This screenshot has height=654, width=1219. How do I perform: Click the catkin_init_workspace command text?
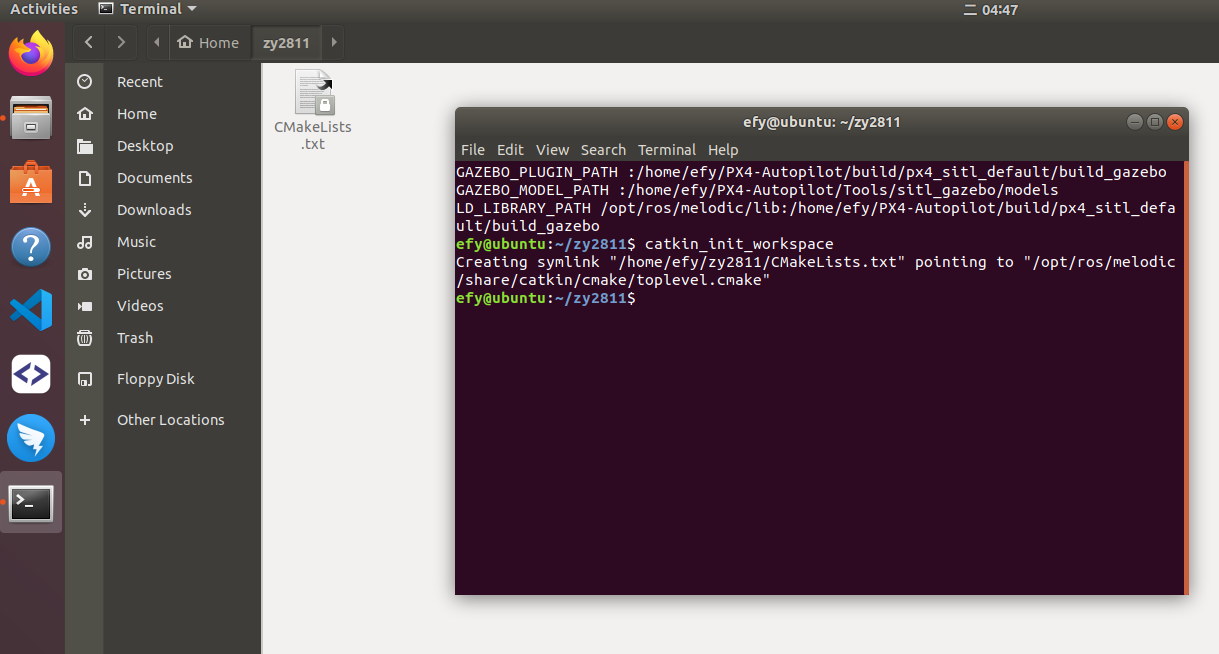pos(739,244)
